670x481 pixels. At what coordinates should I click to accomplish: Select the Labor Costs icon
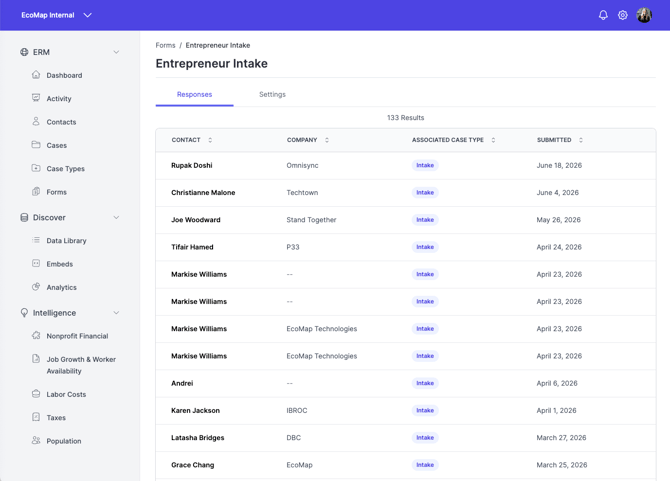pyautogui.click(x=36, y=393)
